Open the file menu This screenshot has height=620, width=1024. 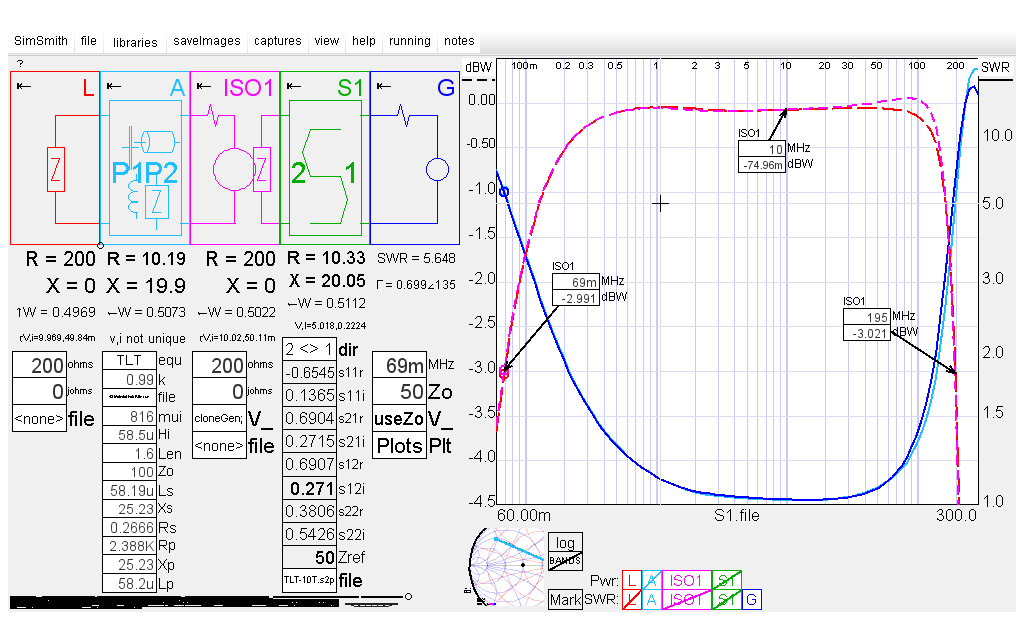[89, 41]
